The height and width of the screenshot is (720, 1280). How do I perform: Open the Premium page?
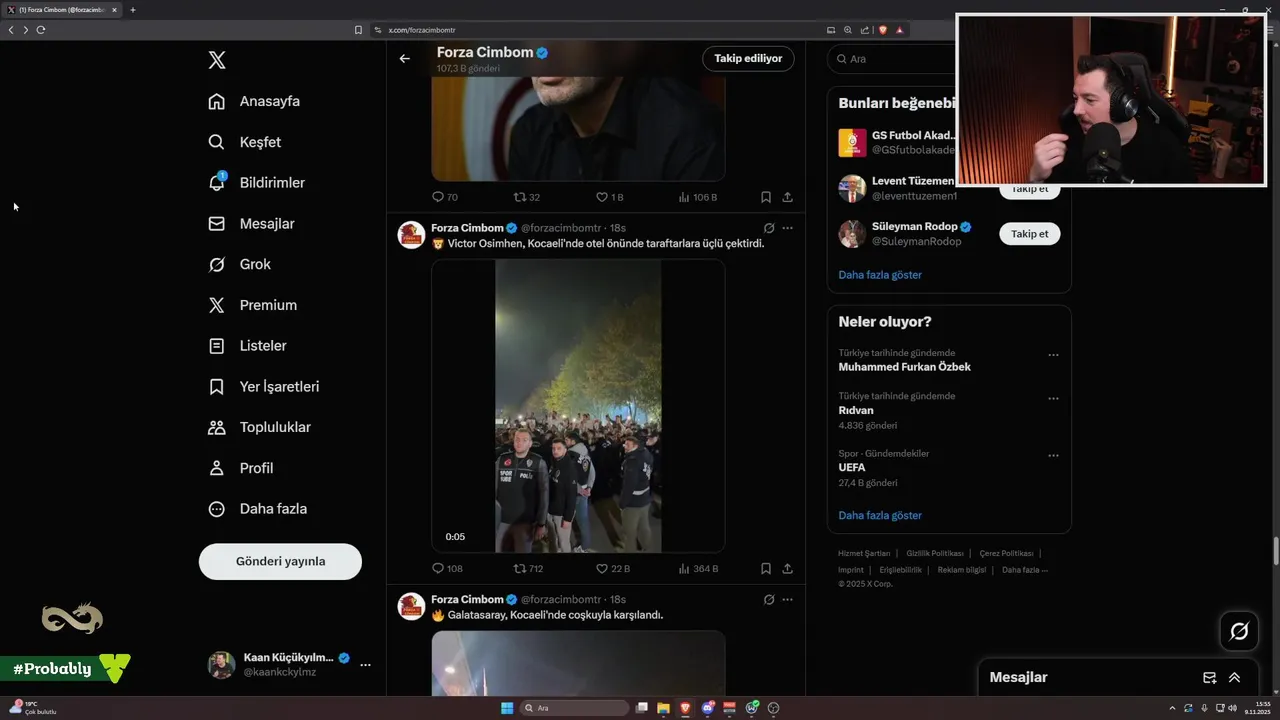(x=252, y=305)
